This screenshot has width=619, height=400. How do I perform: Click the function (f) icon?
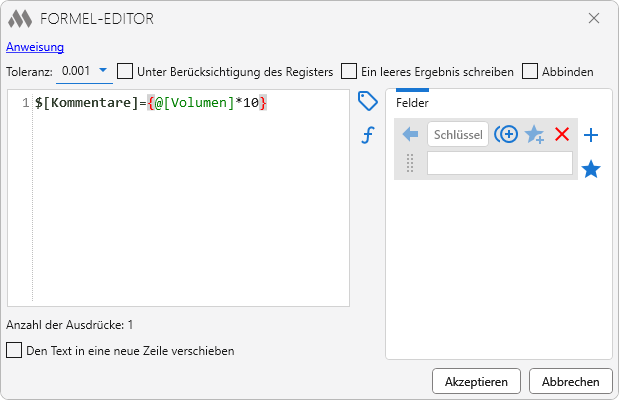[368, 134]
